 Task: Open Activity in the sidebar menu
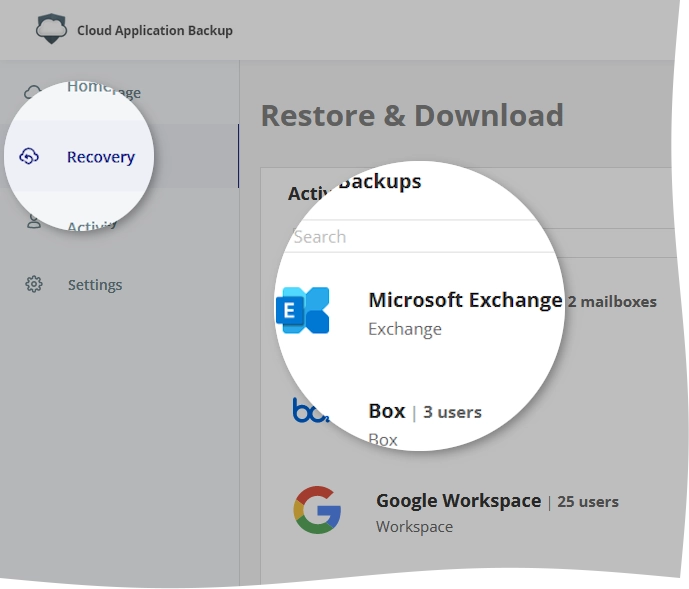point(92,226)
